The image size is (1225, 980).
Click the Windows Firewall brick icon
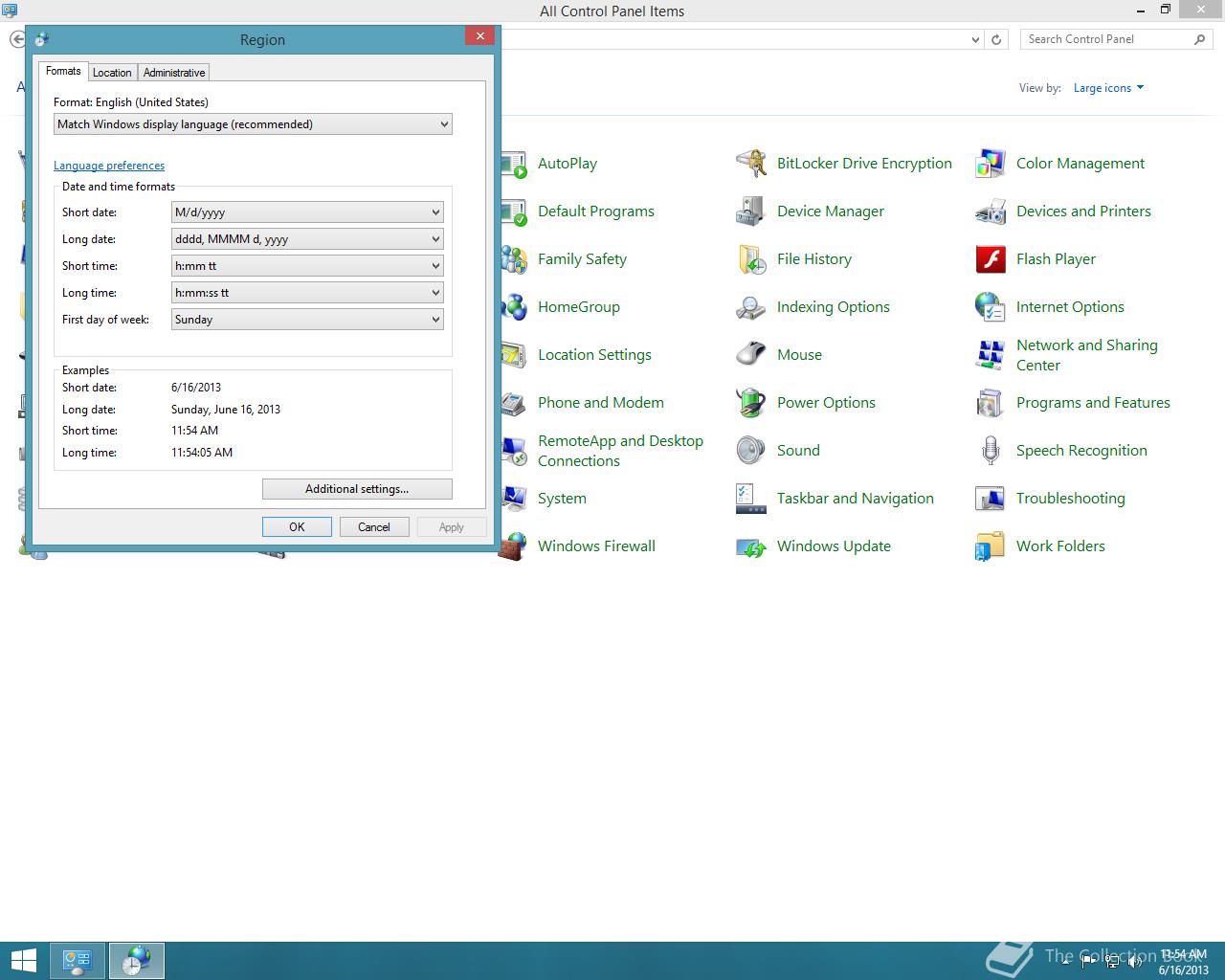tap(514, 546)
